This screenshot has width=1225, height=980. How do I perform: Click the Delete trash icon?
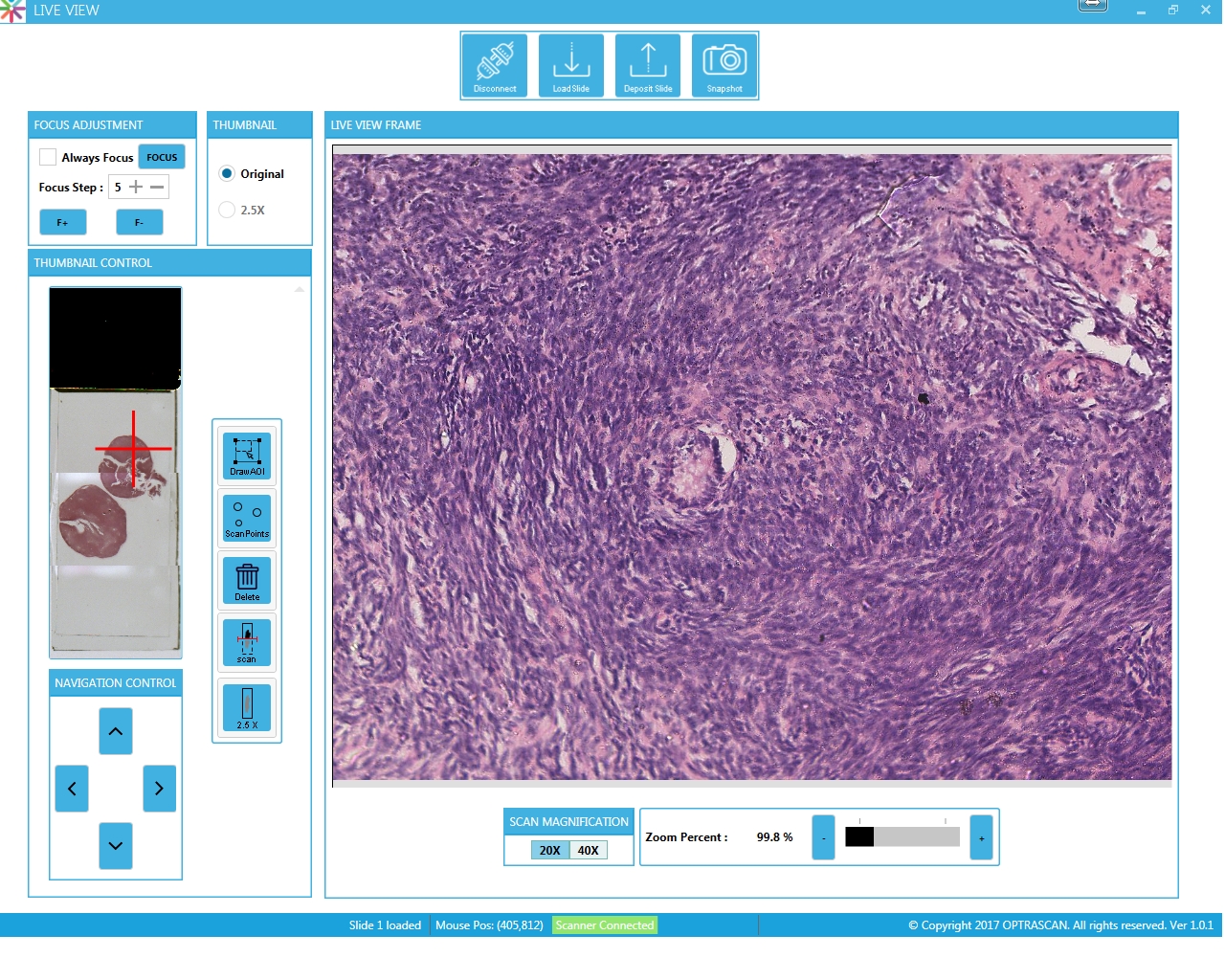[247, 581]
